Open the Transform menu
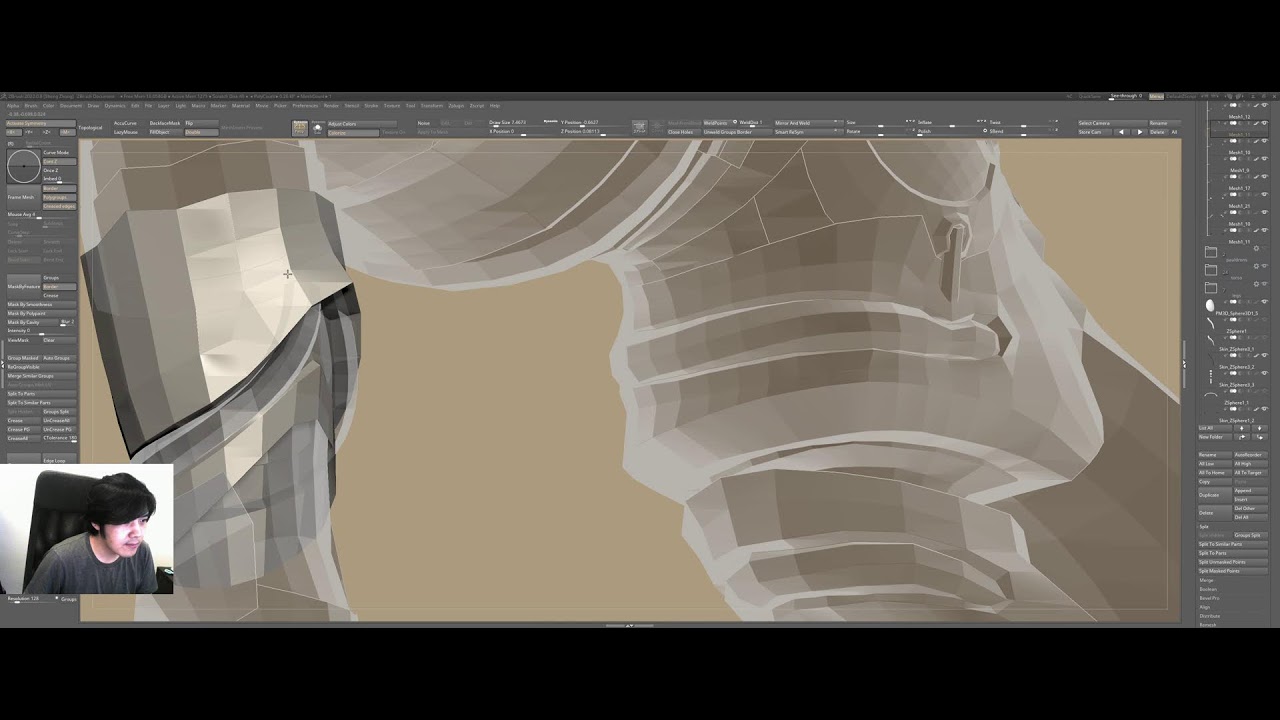Screen dimensions: 1280x720 coord(432,106)
